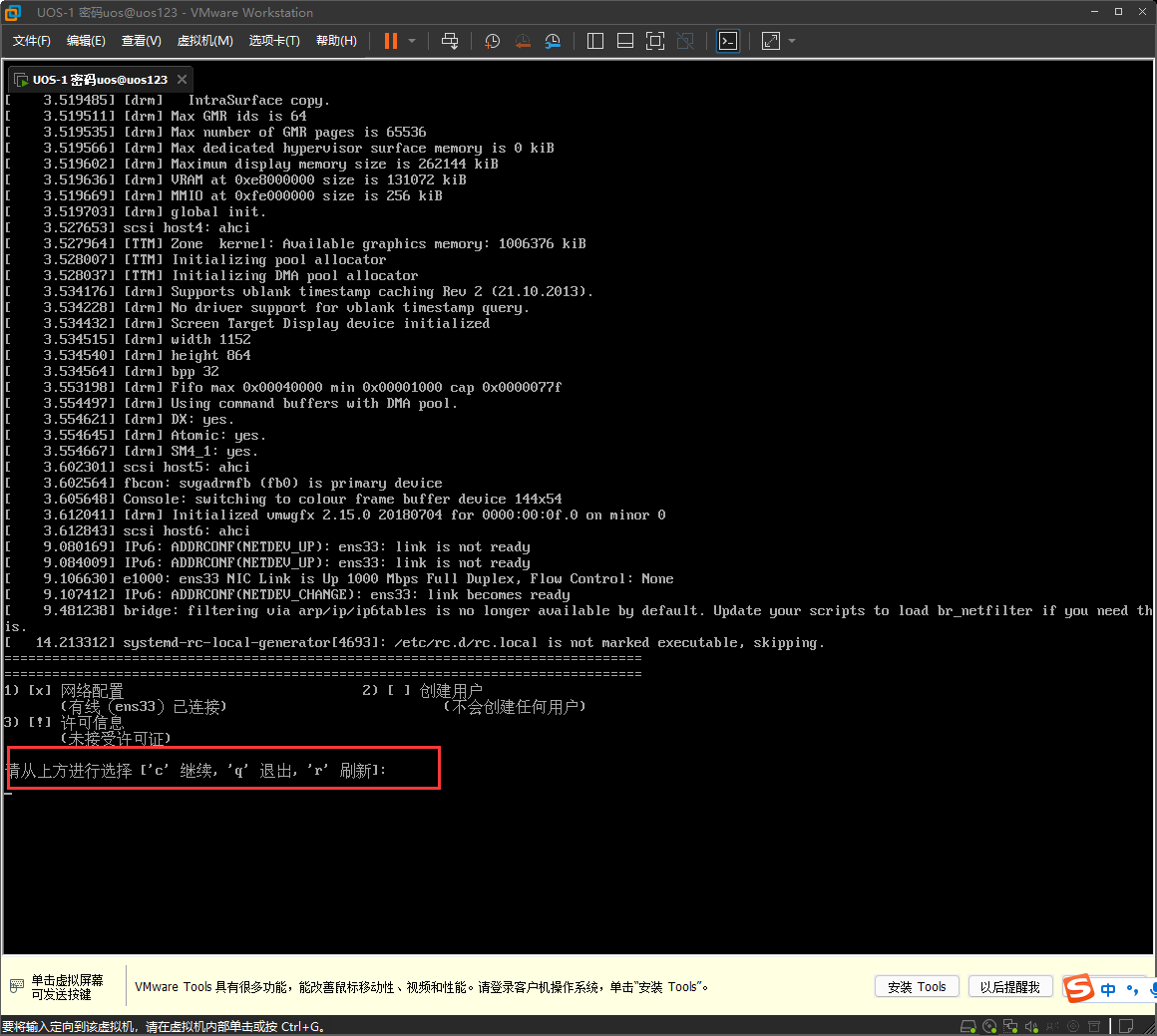Suspend the virtual machine
The image size is (1157, 1036).
coord(389,41)
